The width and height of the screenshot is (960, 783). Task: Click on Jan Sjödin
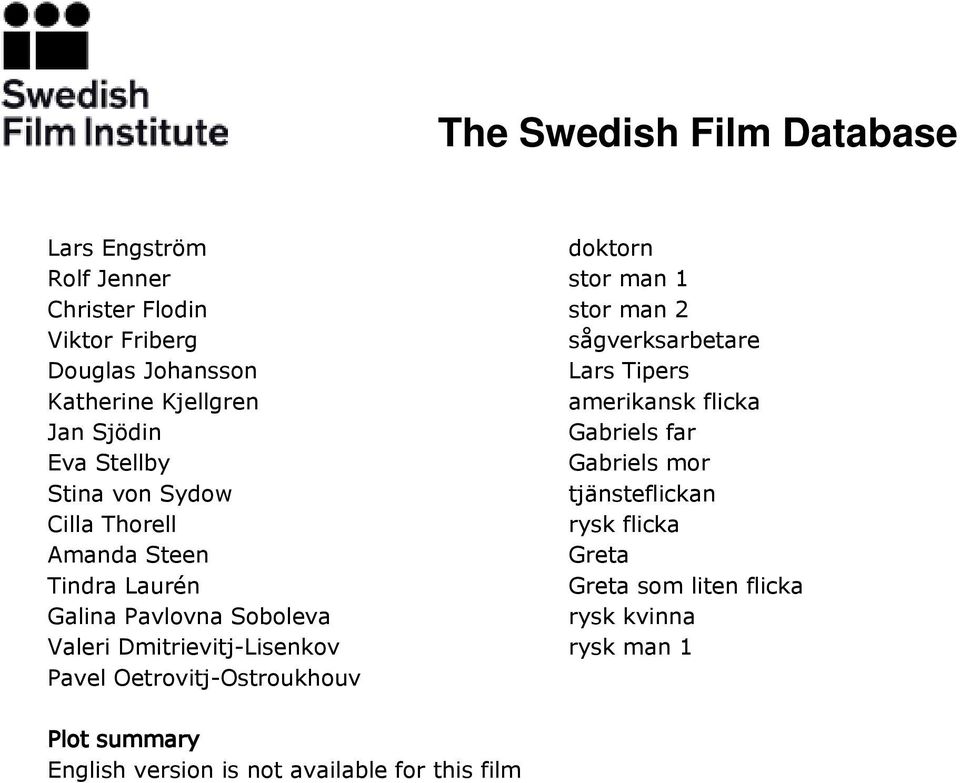tap(105, 432)
